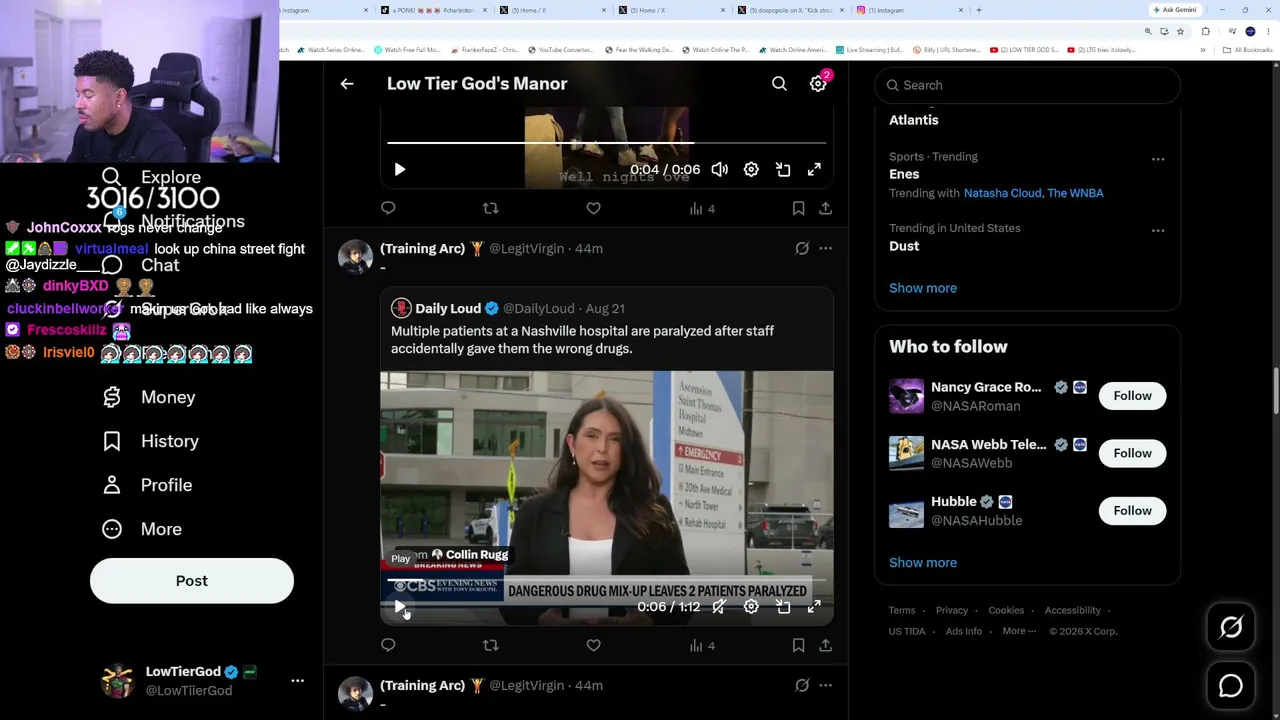Expand Who to follow with Show more
This screenshot has height=720, width=1280.
[923, 562]
